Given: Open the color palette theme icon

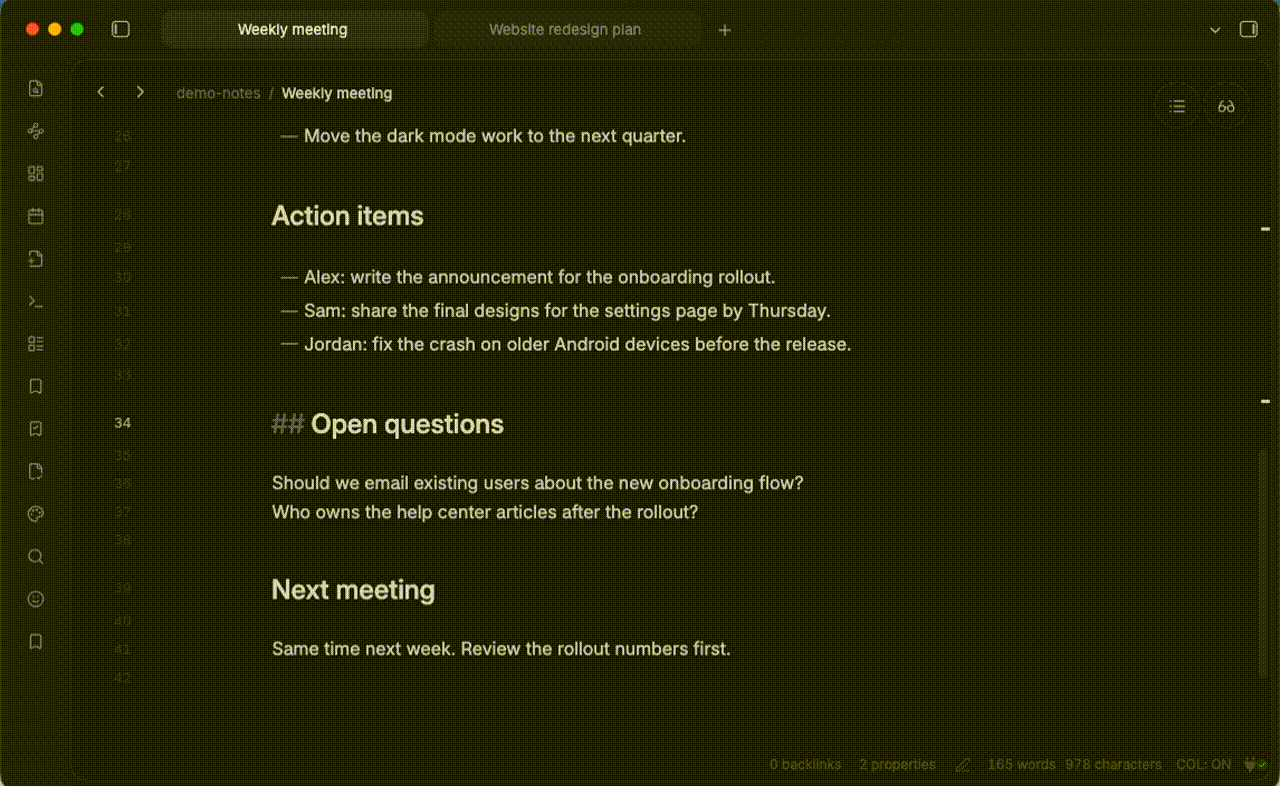Looking at the screenshot, I should tap(36, 514).
